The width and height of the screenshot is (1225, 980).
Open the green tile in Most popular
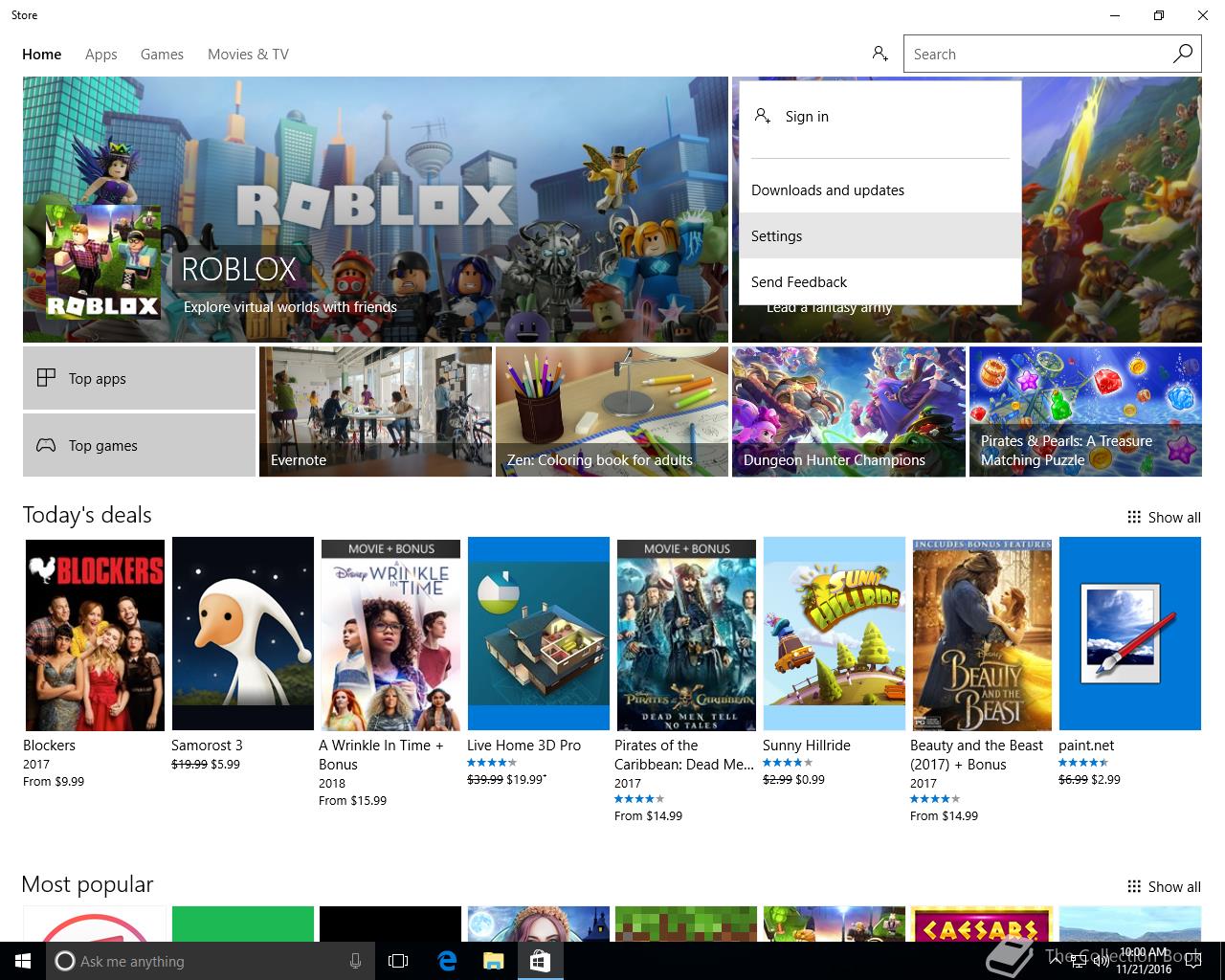pos(243,924)
